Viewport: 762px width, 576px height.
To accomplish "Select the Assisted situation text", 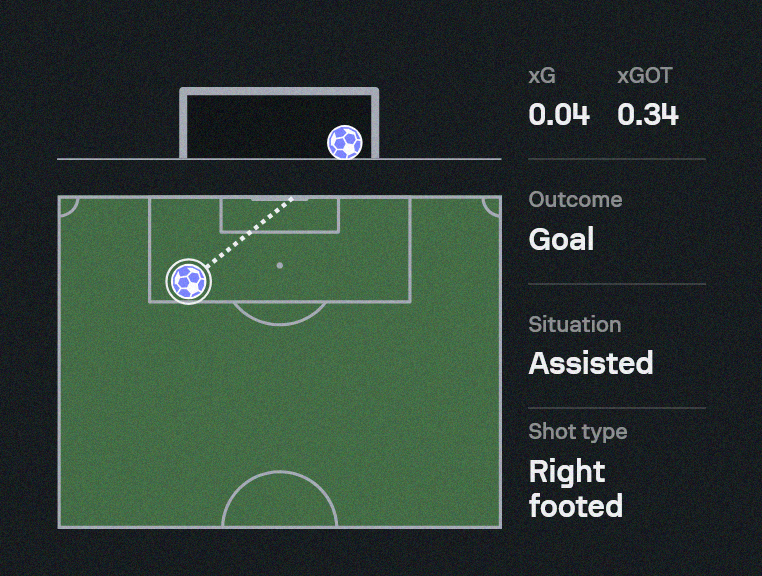I will point(591,363).
